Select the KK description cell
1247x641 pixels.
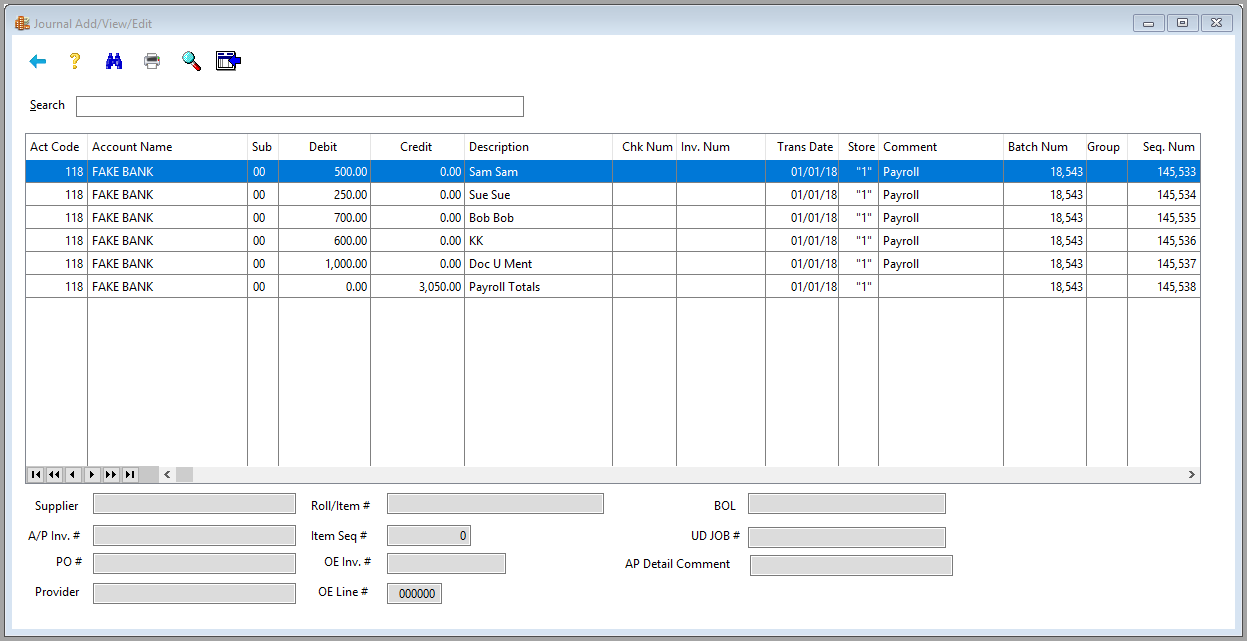[x=539, y=241]
